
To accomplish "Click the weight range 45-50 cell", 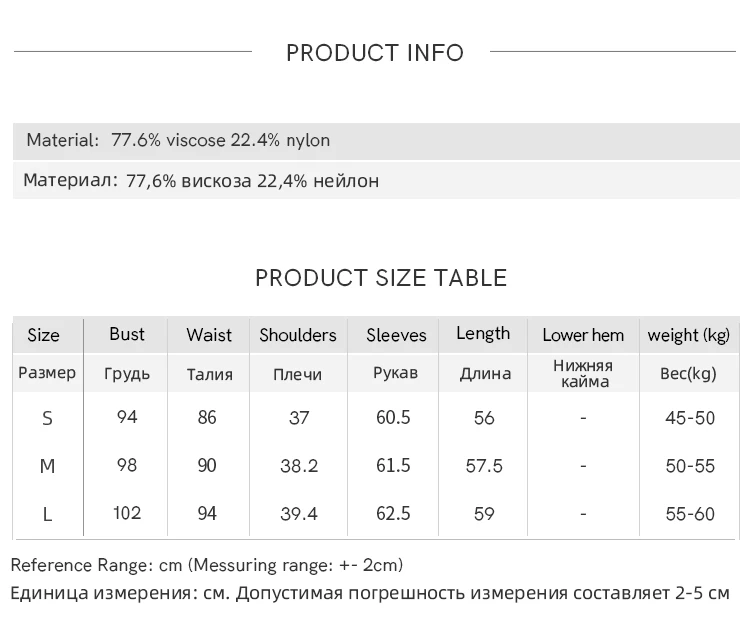I will coord(690,418).
